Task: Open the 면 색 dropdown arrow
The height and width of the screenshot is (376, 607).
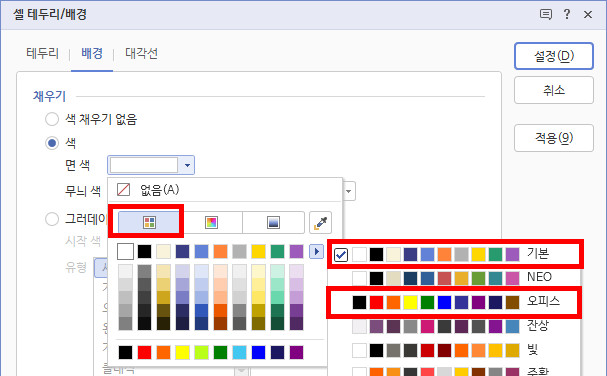Action: click(187, 165)
